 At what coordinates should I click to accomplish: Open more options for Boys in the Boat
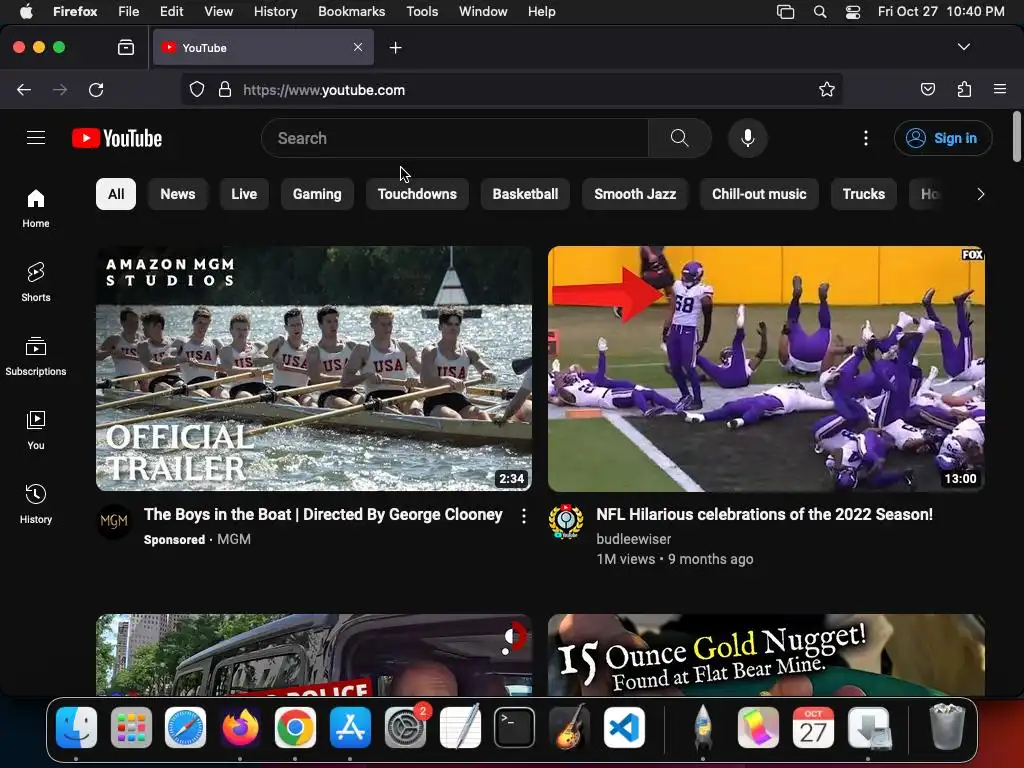524,517
